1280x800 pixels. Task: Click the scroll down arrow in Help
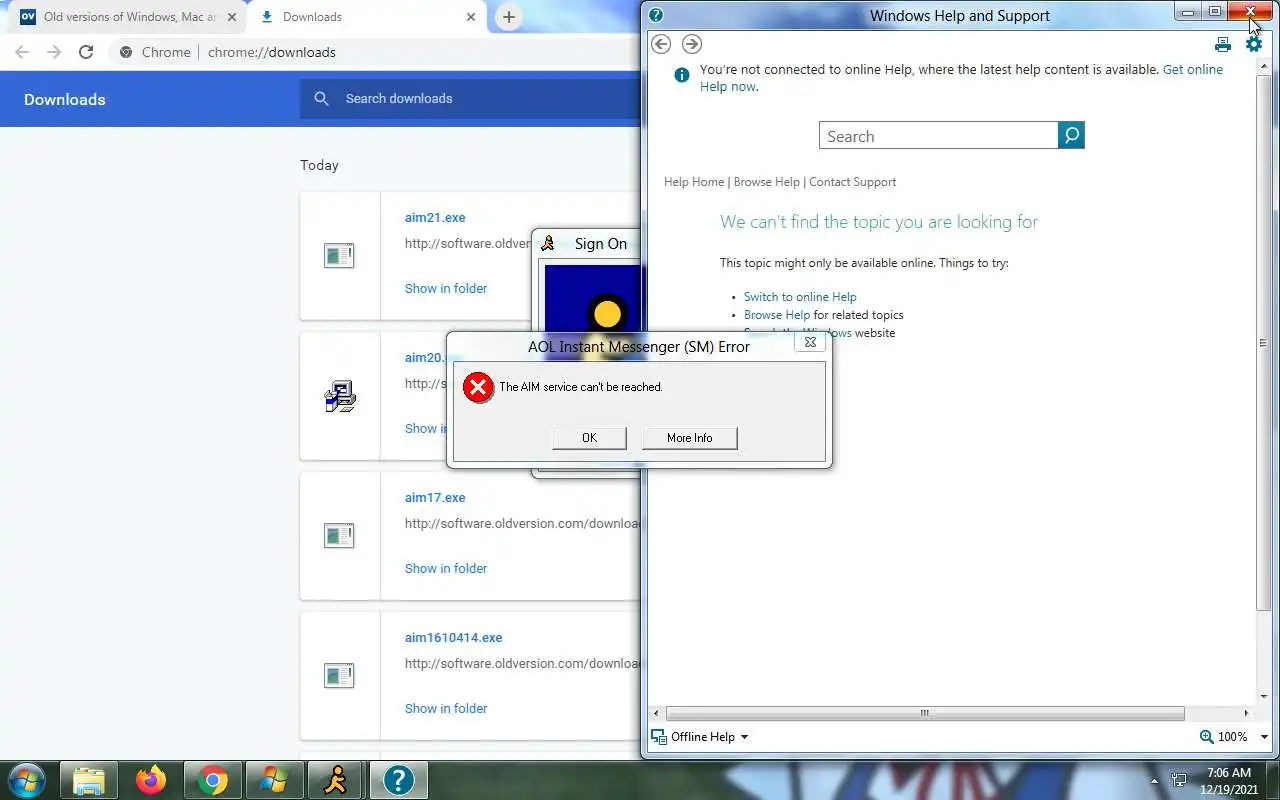coord(1264,697)
